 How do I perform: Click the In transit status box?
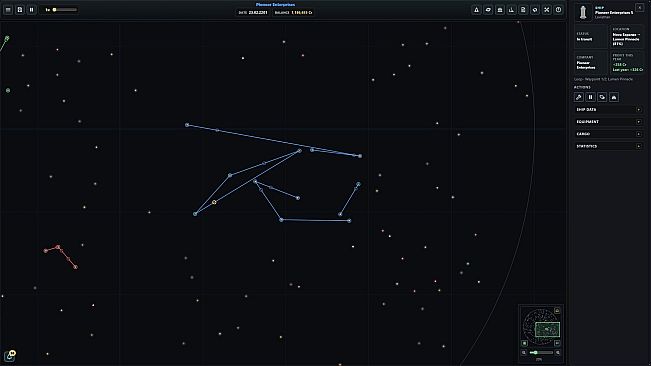[x=591, y=37]
